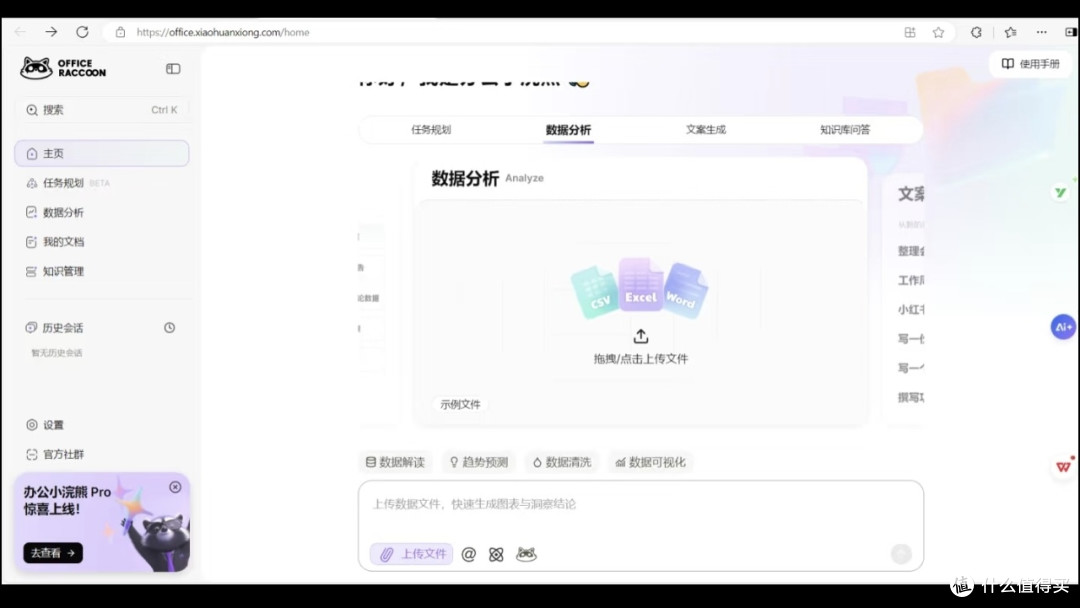Open the browser three-dot menu
1080x608 pixels.
pos(1041,32)
